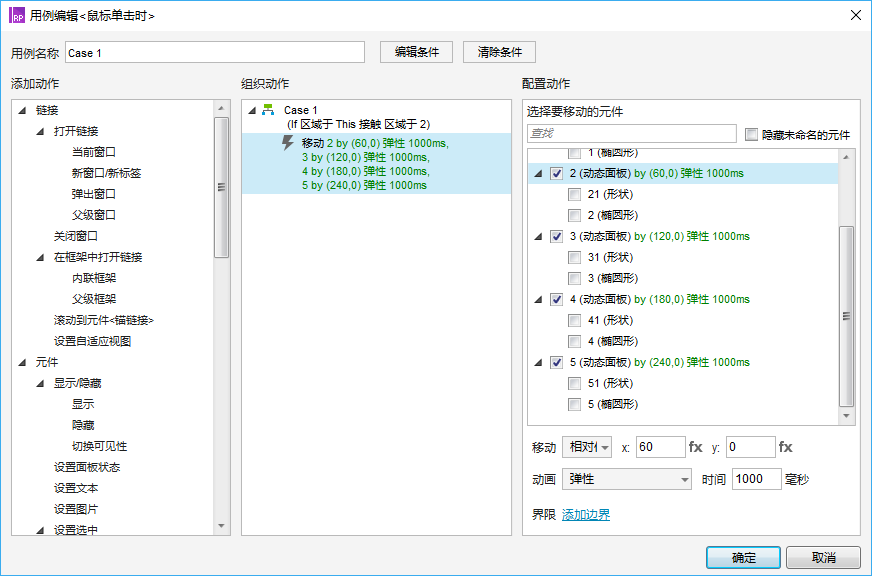This screenshot has height=576, width=872.
Task: Click the 确定 button
Action: 743,557
